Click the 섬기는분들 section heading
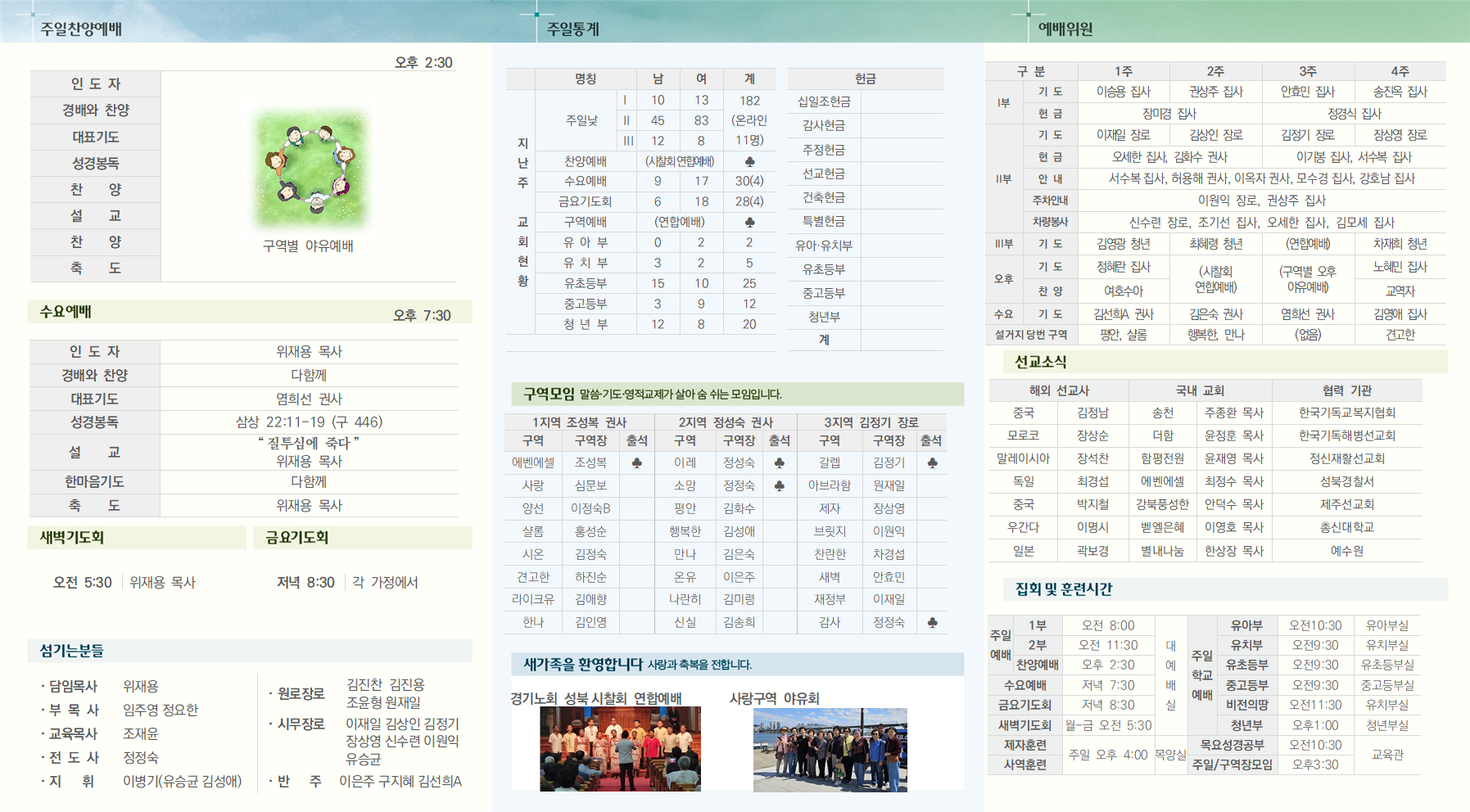The height and width of the screenshot is (812, 1470). coord(71,651)
